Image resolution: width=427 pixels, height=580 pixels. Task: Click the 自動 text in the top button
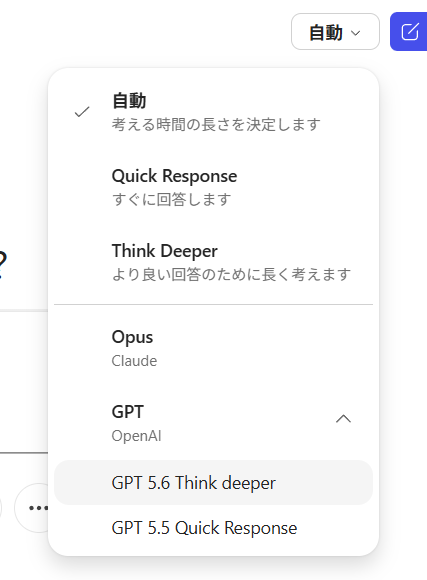326,32
